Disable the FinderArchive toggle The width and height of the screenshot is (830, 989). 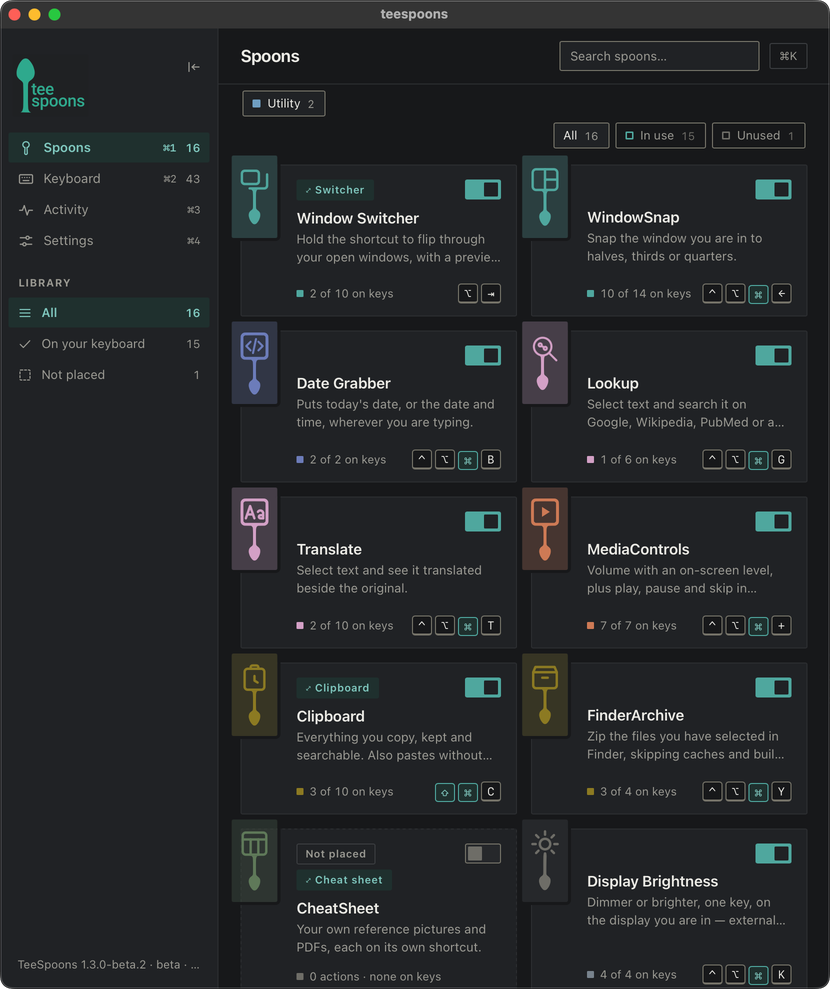click(773, 687)
